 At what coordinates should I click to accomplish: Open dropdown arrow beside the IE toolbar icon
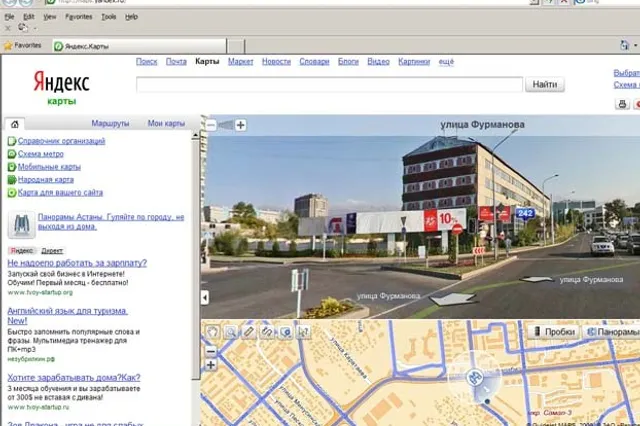35,28
